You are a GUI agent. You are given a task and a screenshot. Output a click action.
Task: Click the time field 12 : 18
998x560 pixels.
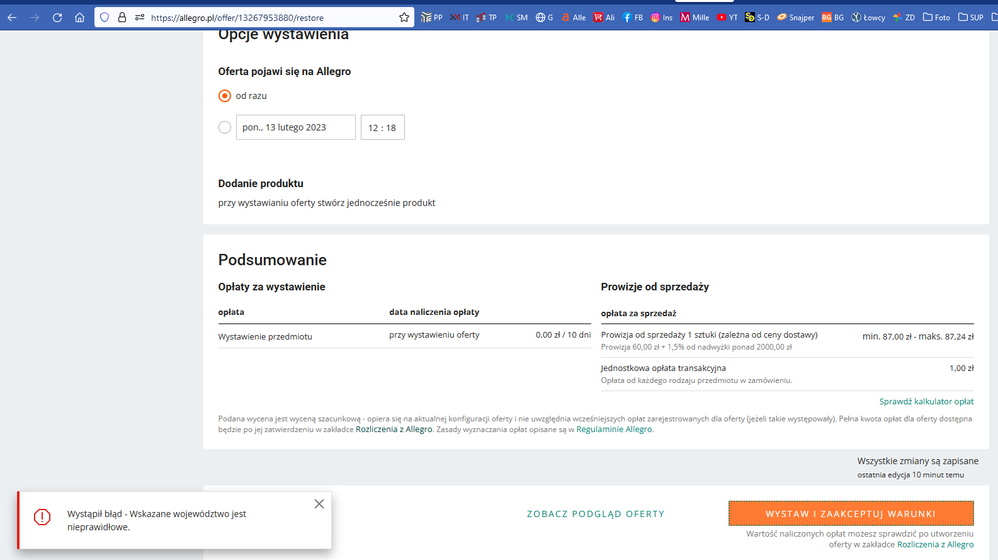click(383, 127)
